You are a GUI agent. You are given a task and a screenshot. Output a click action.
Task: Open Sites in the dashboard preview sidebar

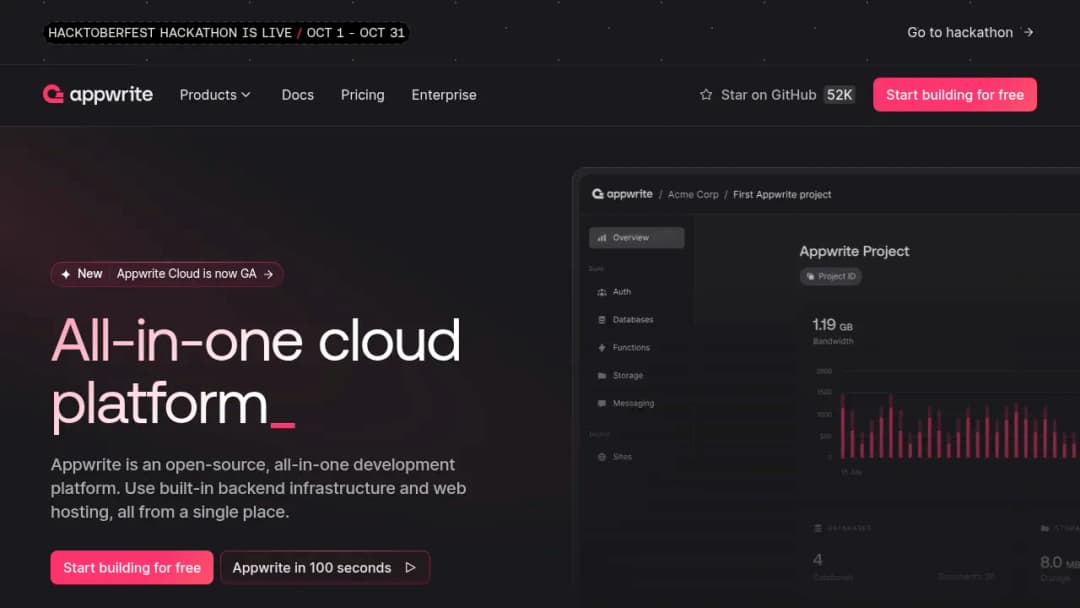pyautogui.click(x=622, y=457)
